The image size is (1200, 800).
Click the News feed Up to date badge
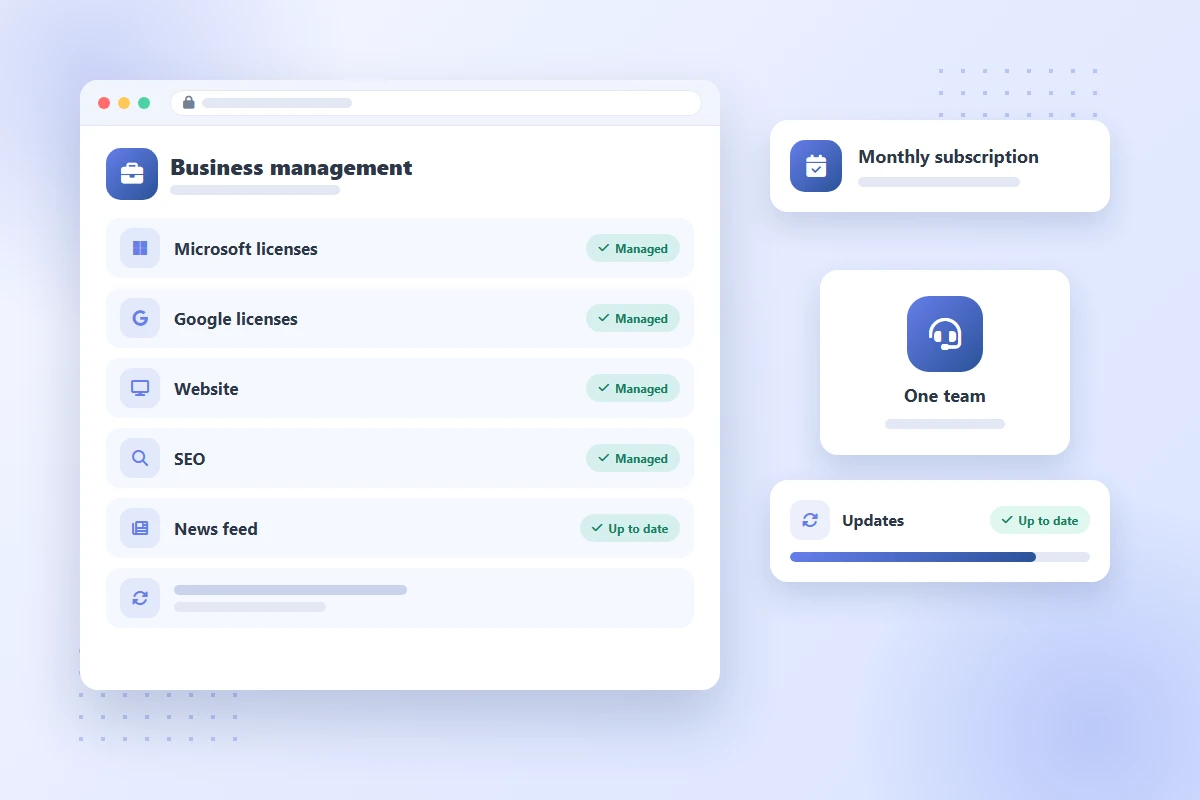click(x=630, y=528)
